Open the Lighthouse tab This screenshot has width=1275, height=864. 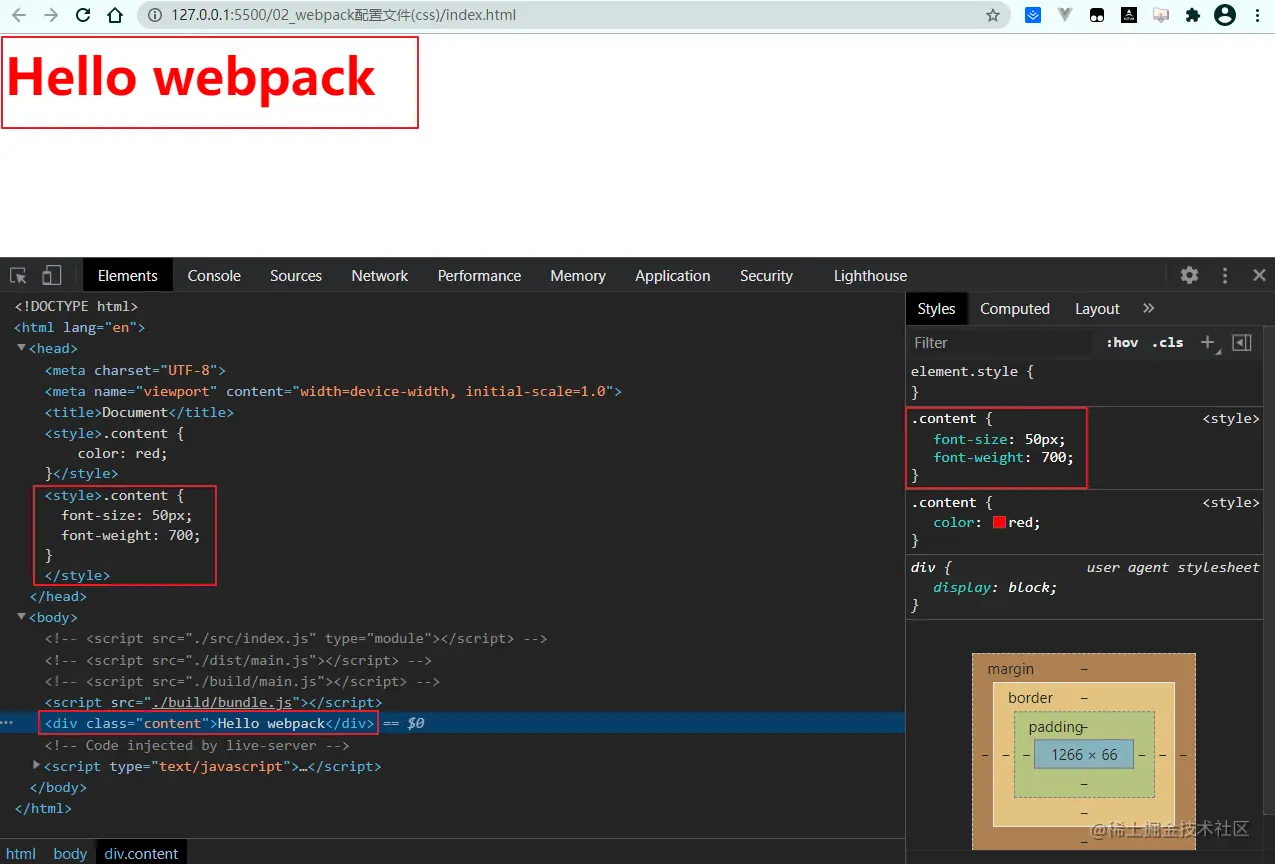pyautogui.click(x=870, y=275)
